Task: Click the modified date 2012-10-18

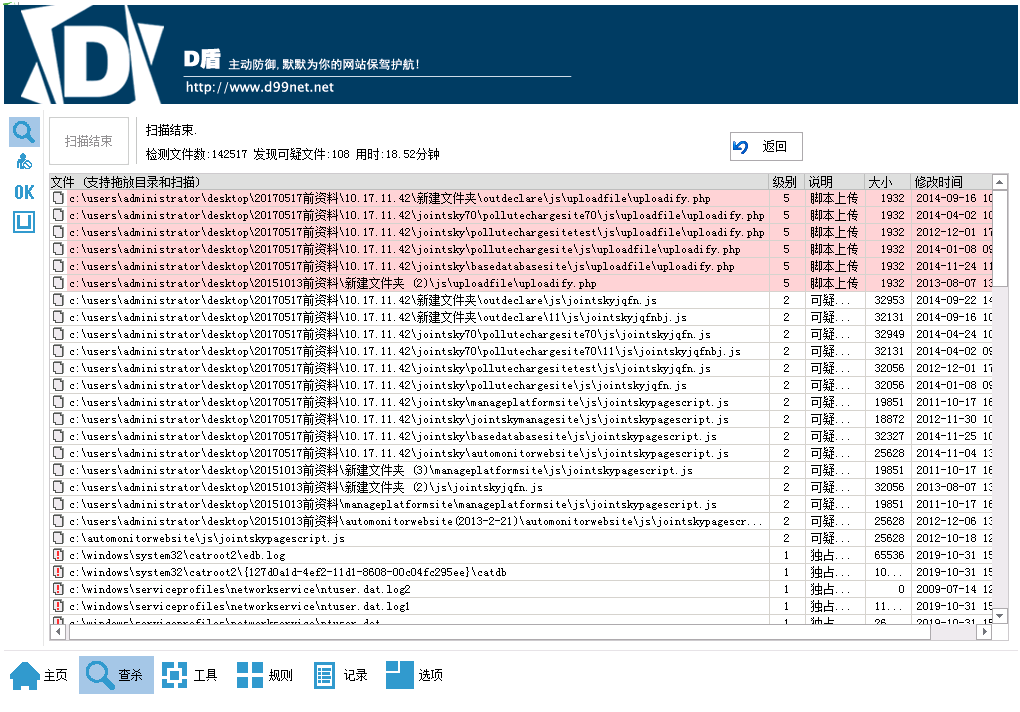Action: (x=946, y=538)
